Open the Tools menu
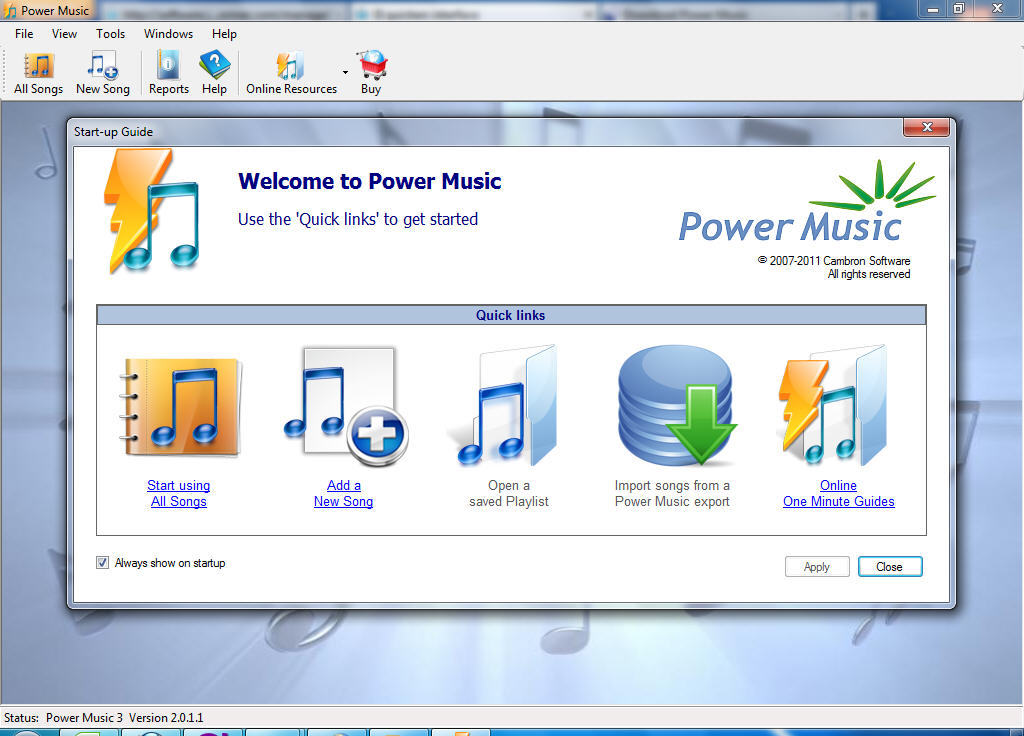 pyautogui.click(x=110, y=34)
